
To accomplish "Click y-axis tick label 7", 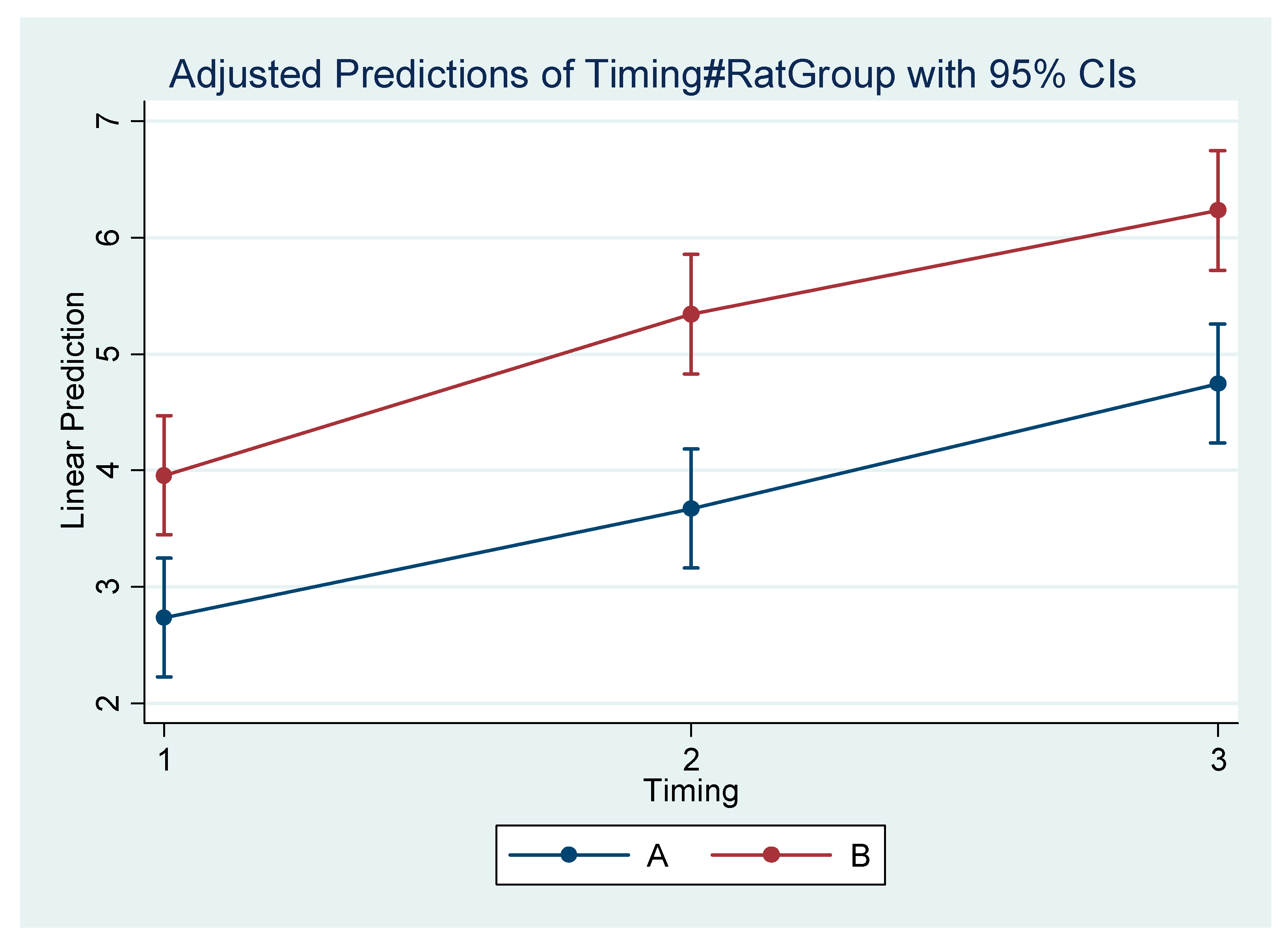I will click(108, 121).
